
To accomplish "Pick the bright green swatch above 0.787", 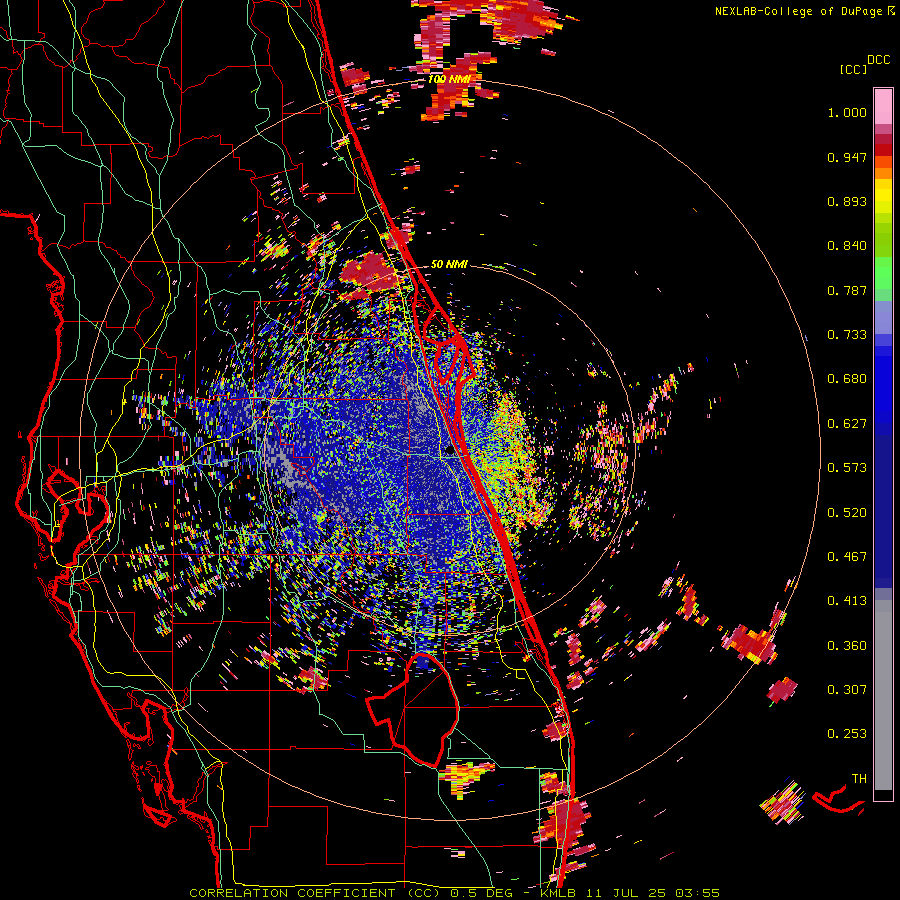I will tap(883, 273).
